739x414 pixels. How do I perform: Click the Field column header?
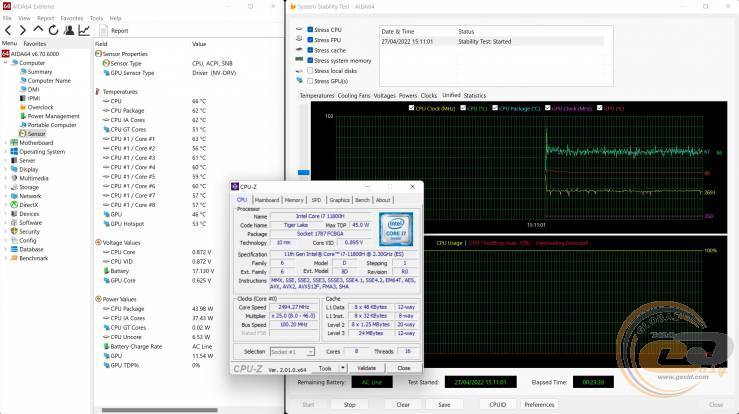pos(101,44)
